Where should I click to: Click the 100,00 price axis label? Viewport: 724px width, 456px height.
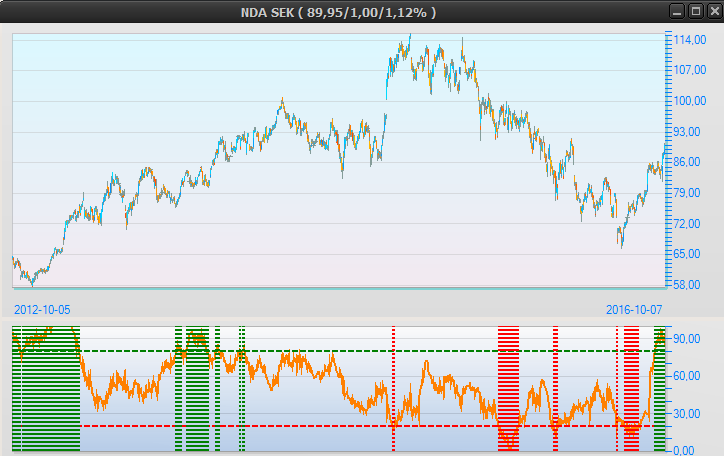click(x=690, y=101)
